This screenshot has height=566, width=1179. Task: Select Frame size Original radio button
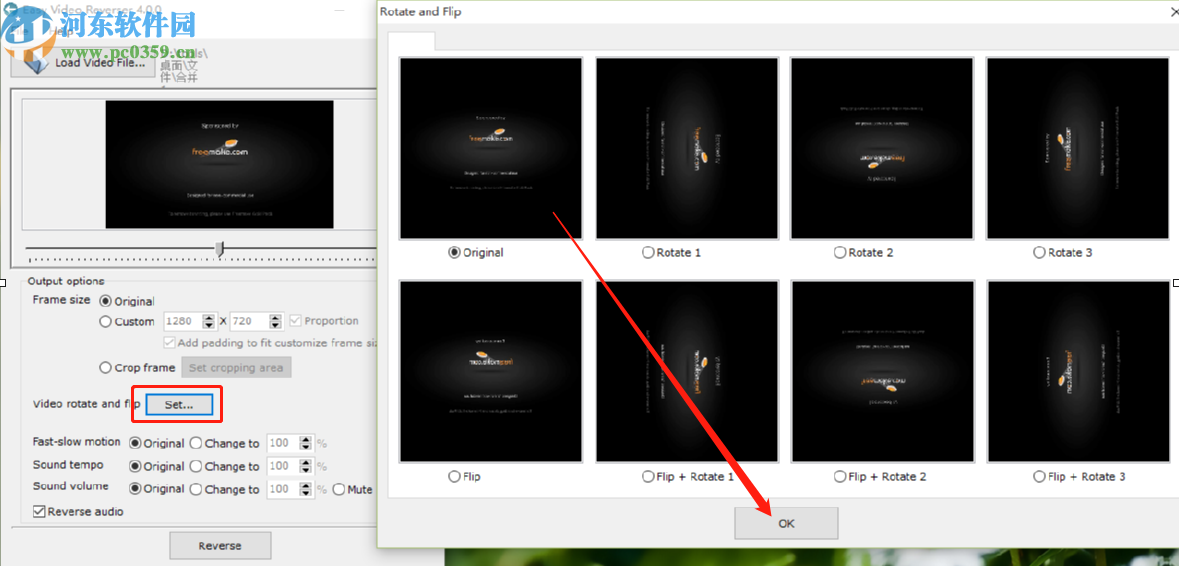coord(127,301)
